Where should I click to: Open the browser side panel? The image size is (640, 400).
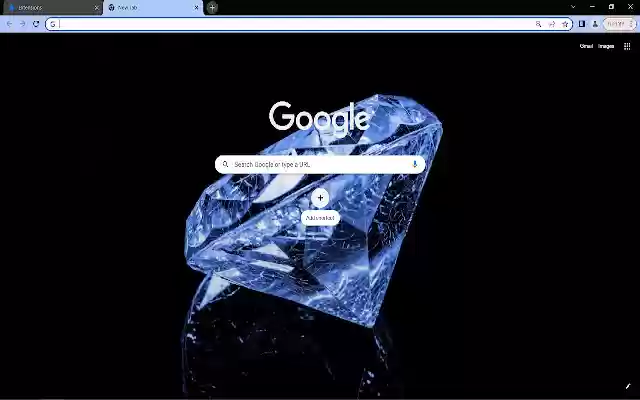click(x=582, y=24)
